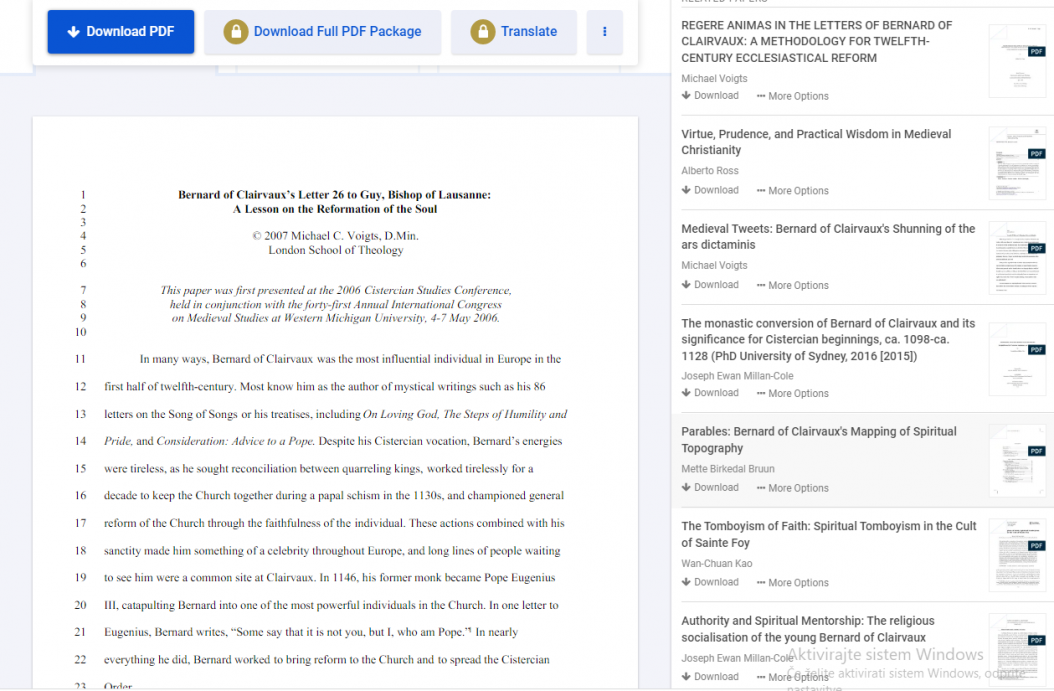The width and height of the screenshot is (1054, 691).
Task: Click the document title 'Bernard of Clairvaux's Letter 26'
Action: [x=334, y=202]
